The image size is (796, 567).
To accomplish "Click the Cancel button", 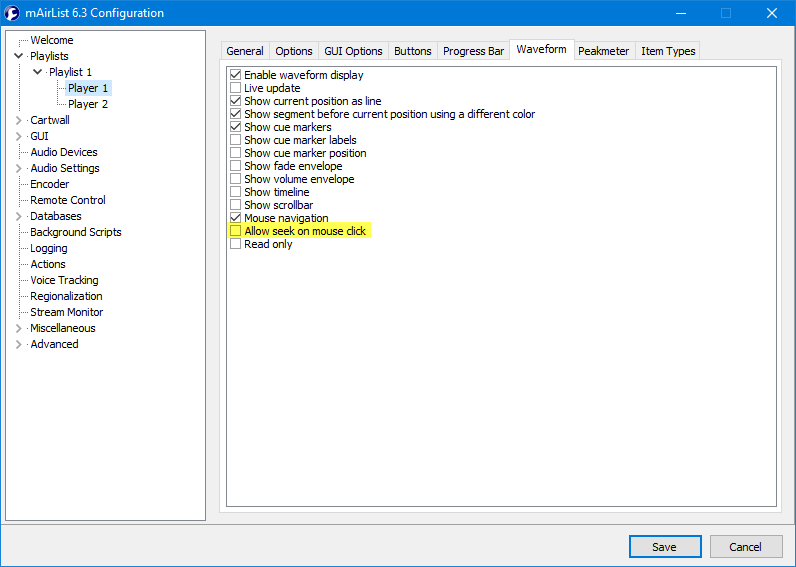I will coord(745,547).
